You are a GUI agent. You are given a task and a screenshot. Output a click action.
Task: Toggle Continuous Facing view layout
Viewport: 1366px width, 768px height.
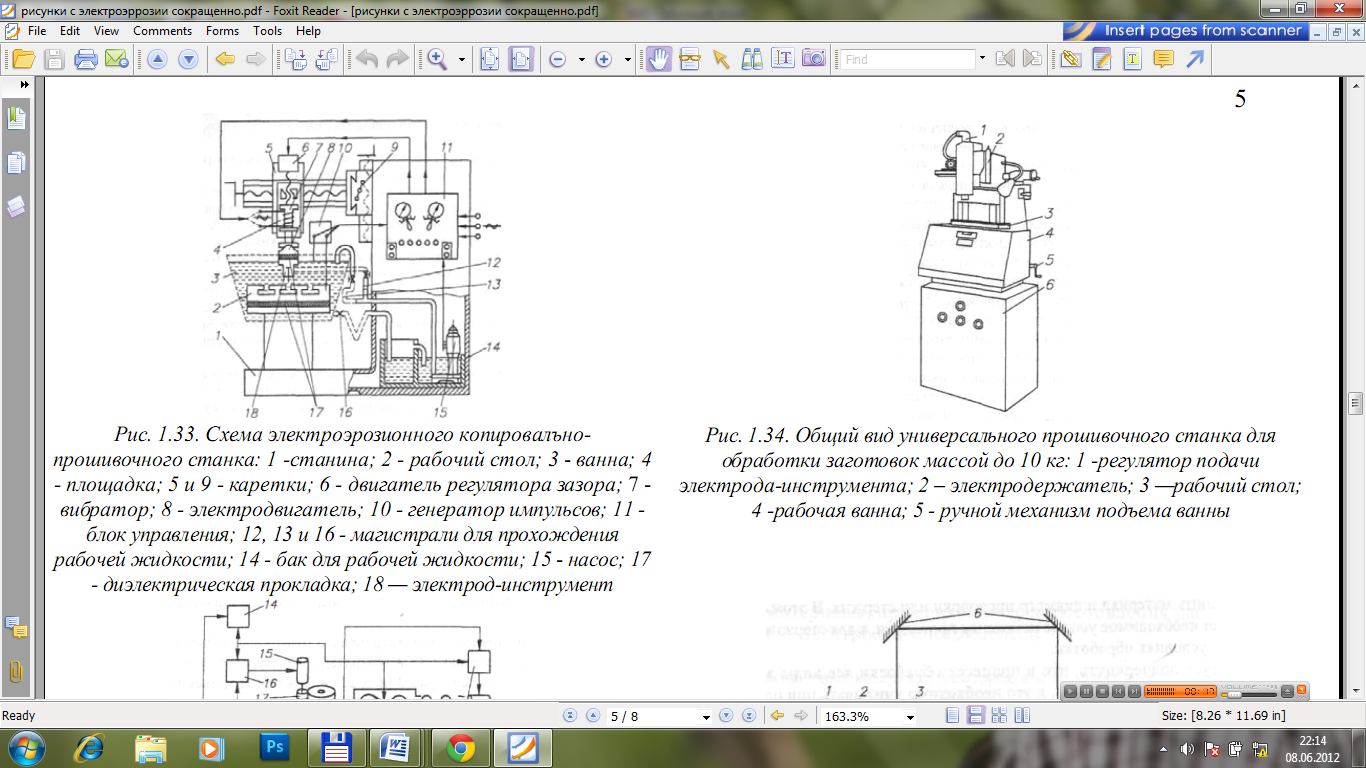pyautogui.click(x=998, y=716)
